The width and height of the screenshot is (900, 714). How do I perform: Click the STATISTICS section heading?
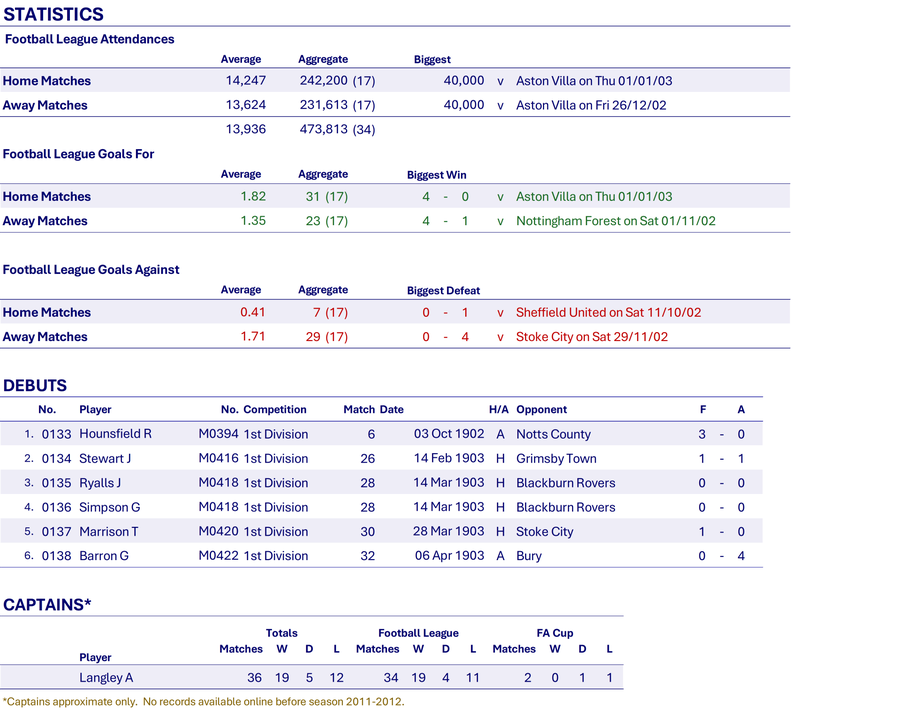coord(53,14)
